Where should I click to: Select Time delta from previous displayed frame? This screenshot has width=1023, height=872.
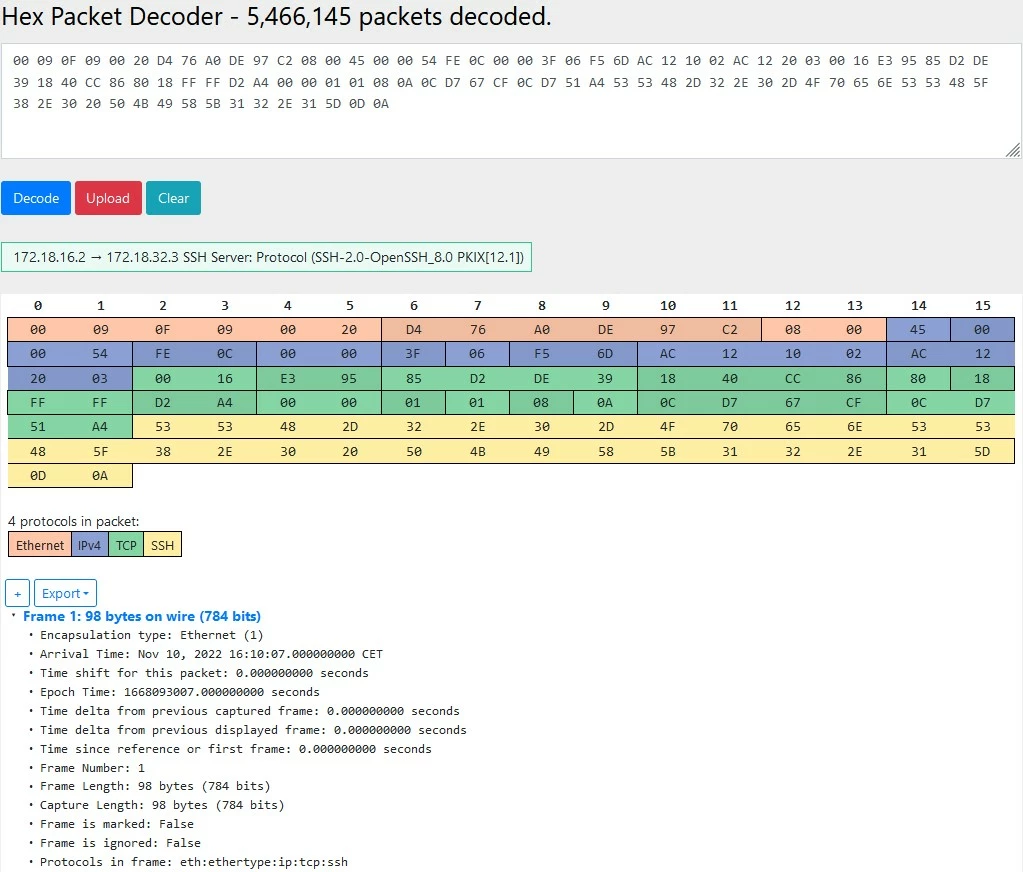[x=253, y=729]
